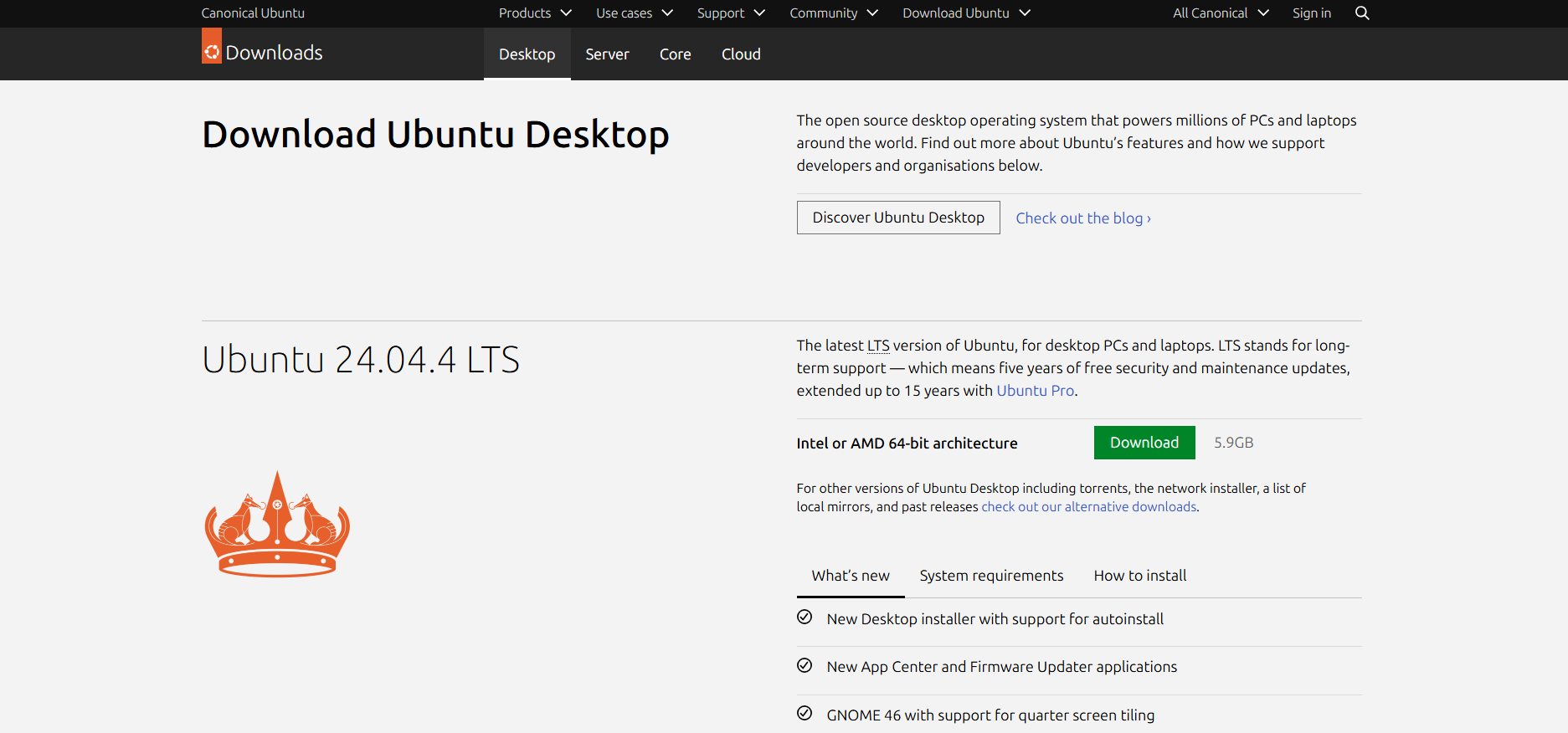The width and height of the screenshot is (1568, 733).
Task: Show the How to install tab
Action: point(1139,576)
